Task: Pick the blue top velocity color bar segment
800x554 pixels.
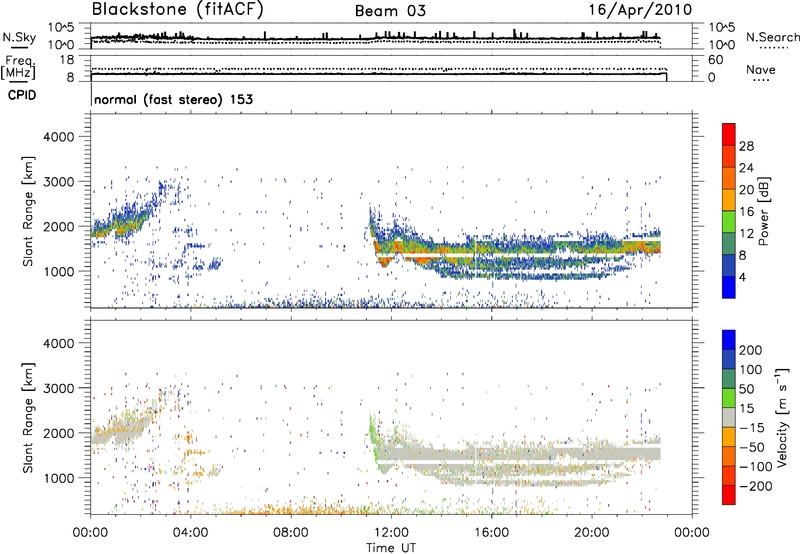Action: (729, 340)
